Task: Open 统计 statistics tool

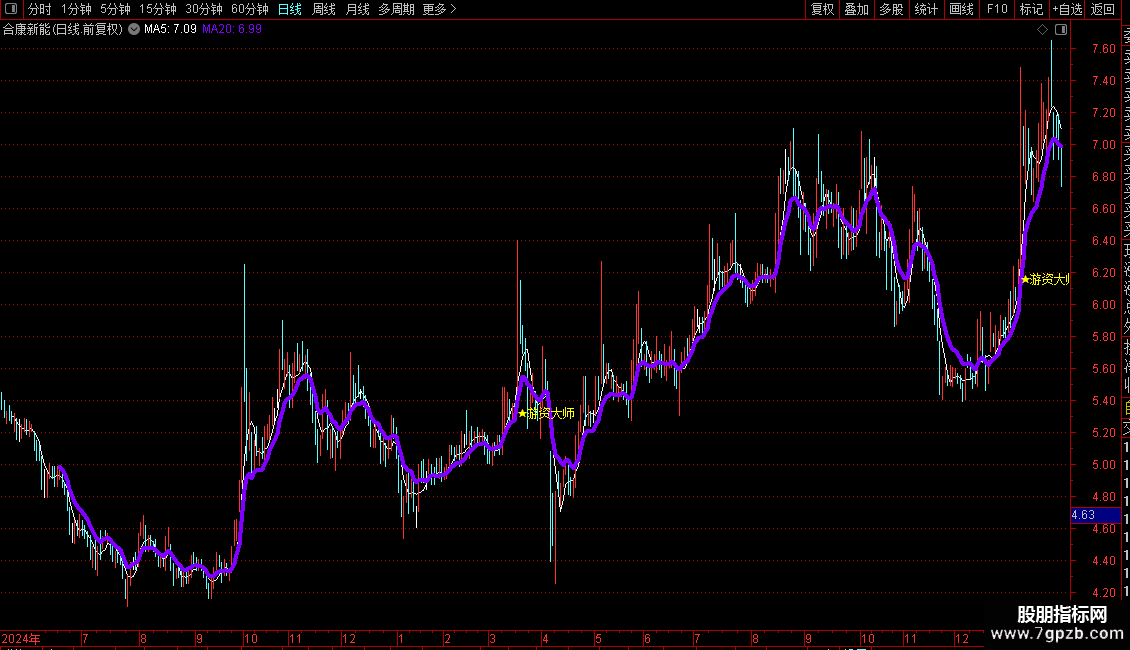Action: click(x=926, y=9)
